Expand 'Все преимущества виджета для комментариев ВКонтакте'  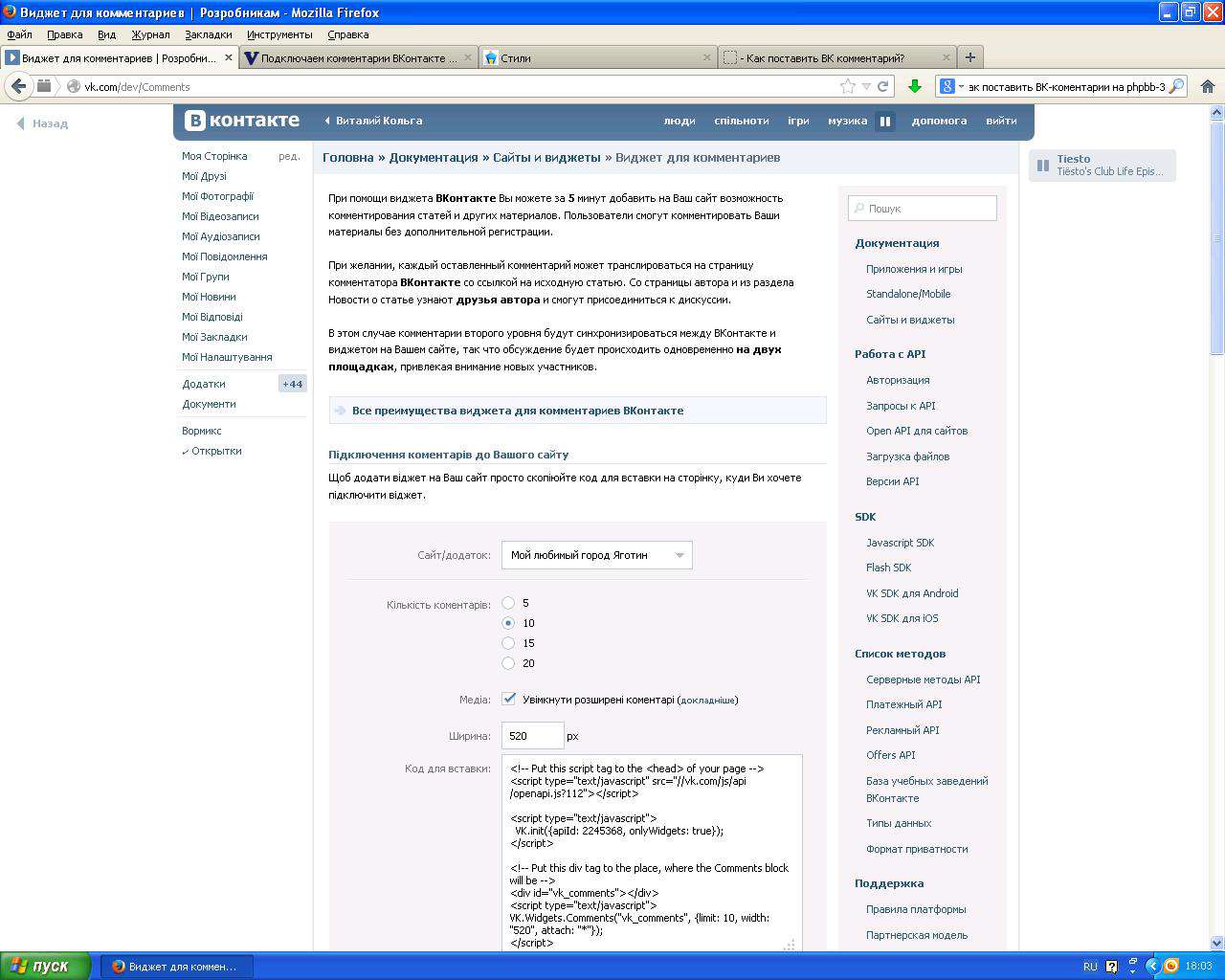(x=577, y=411)
